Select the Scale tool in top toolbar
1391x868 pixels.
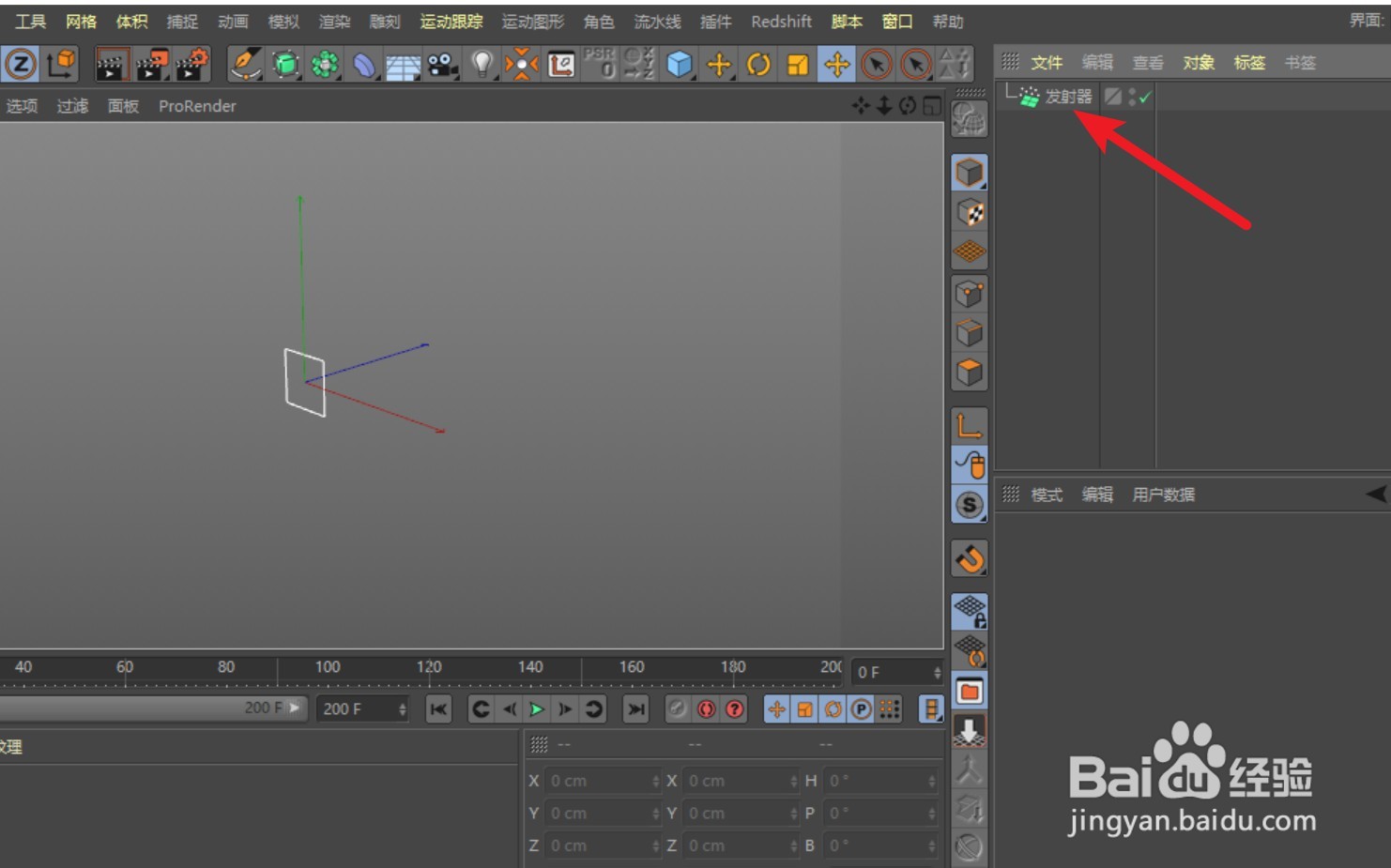click(798, 64)
